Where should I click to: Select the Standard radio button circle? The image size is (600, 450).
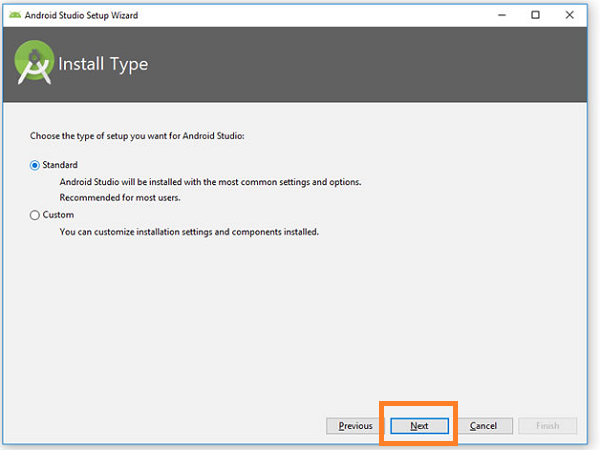(34, 165)
